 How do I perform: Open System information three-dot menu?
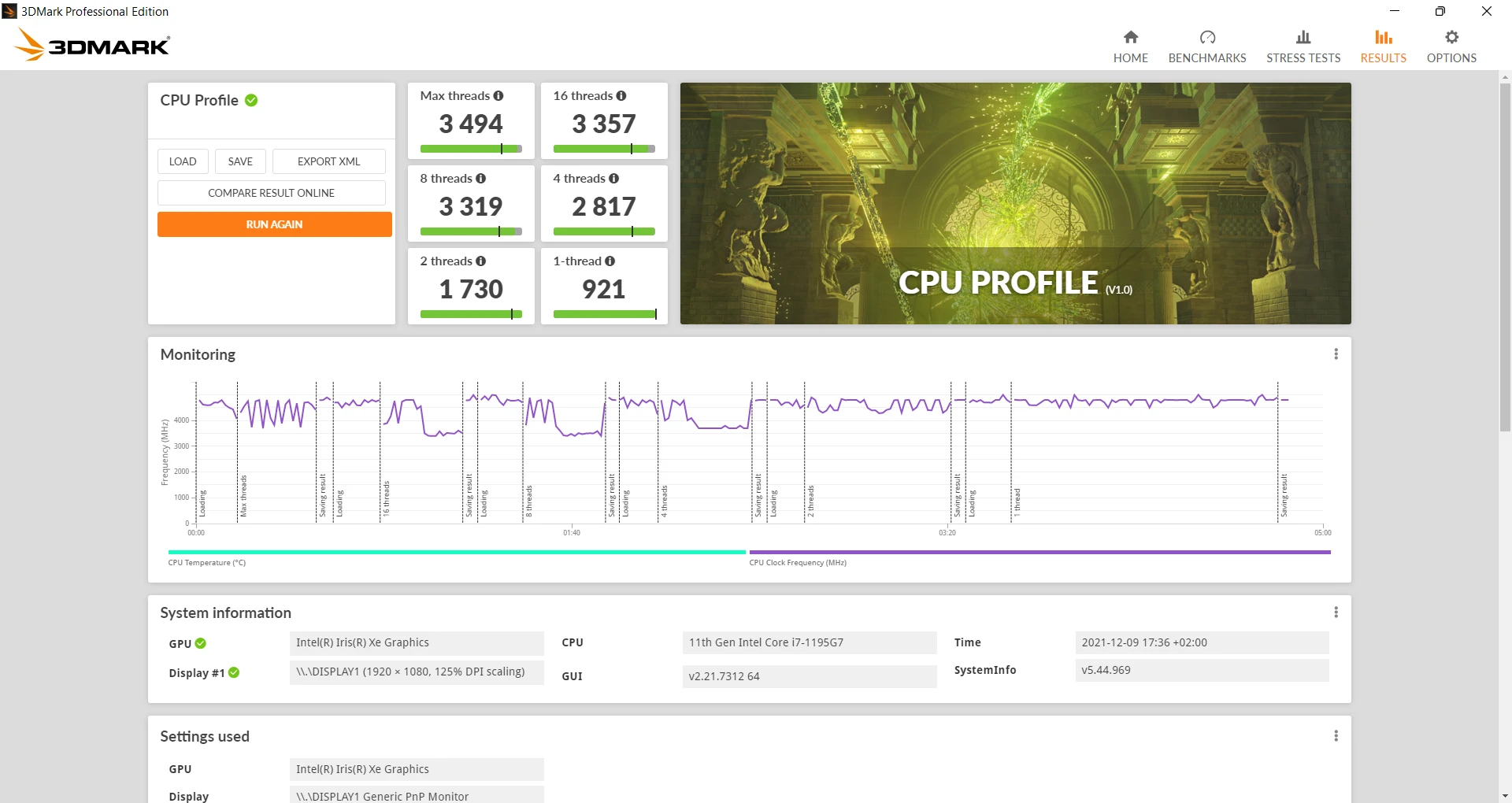click(1336, 612)
